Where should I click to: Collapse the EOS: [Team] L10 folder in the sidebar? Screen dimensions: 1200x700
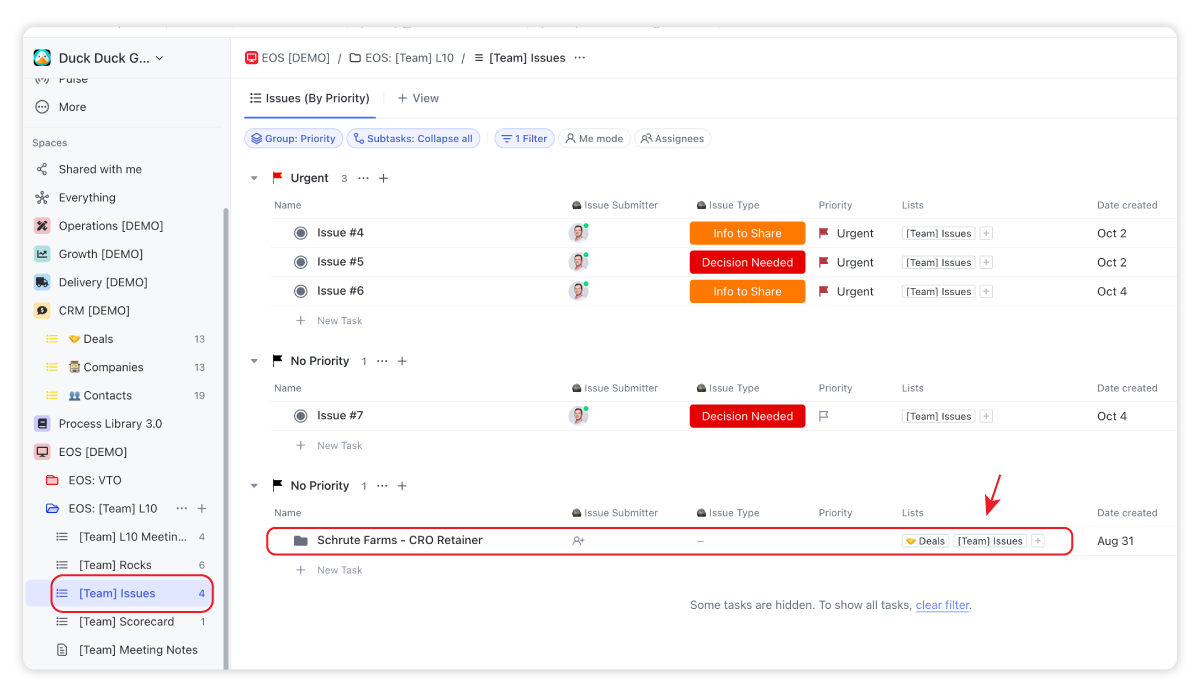(x=52, y=508)
